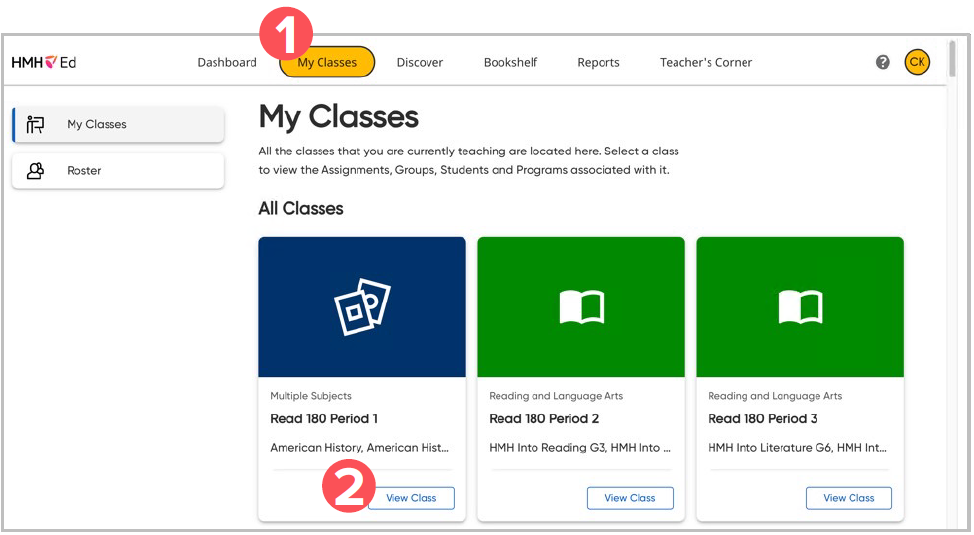Image resolution: width=974 pixels, height=535 pixels.
Task: Click the cards icon on Period 1 tile
Action: coord(362,307)
